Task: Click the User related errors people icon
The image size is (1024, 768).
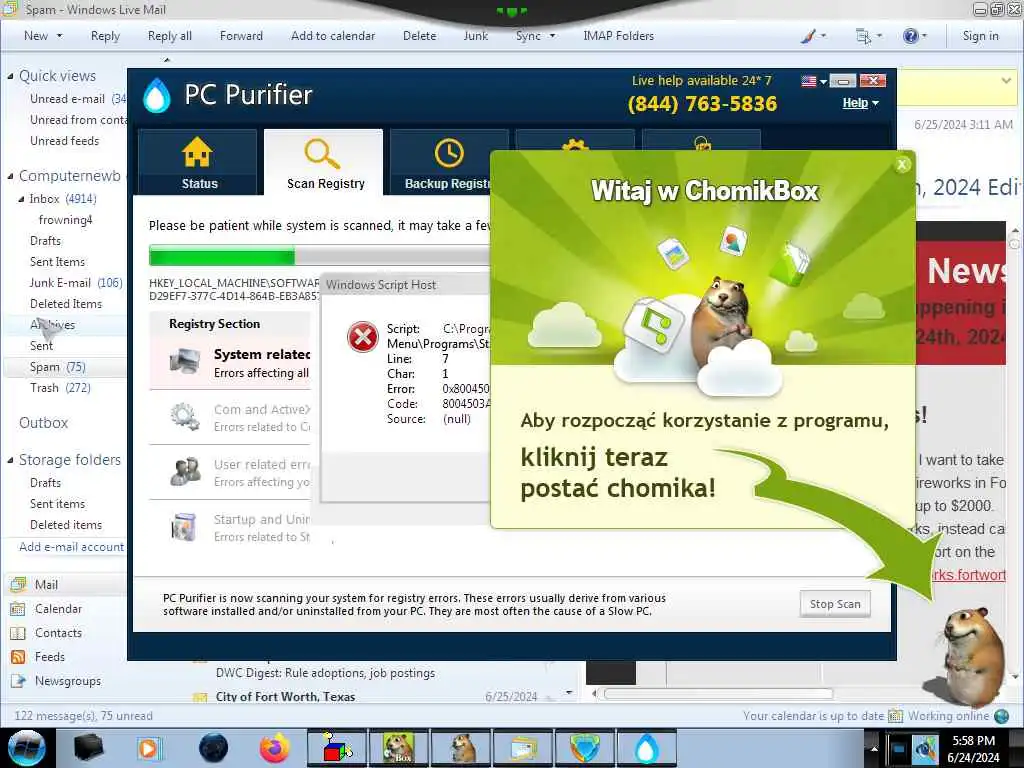Action: click(185, 471)
